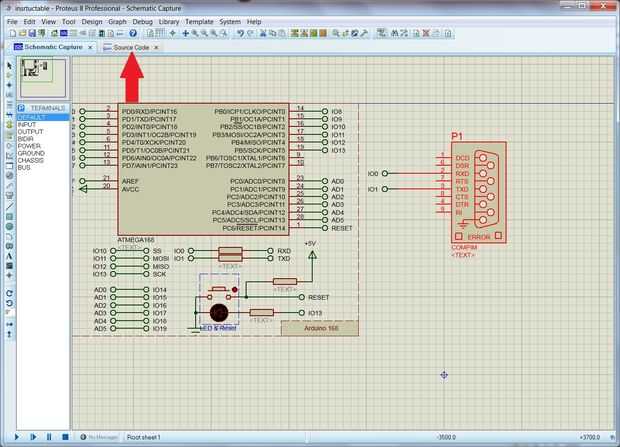Select INPUT in the terminals list
The image size is (620, 447).
[x=43, y=125]
